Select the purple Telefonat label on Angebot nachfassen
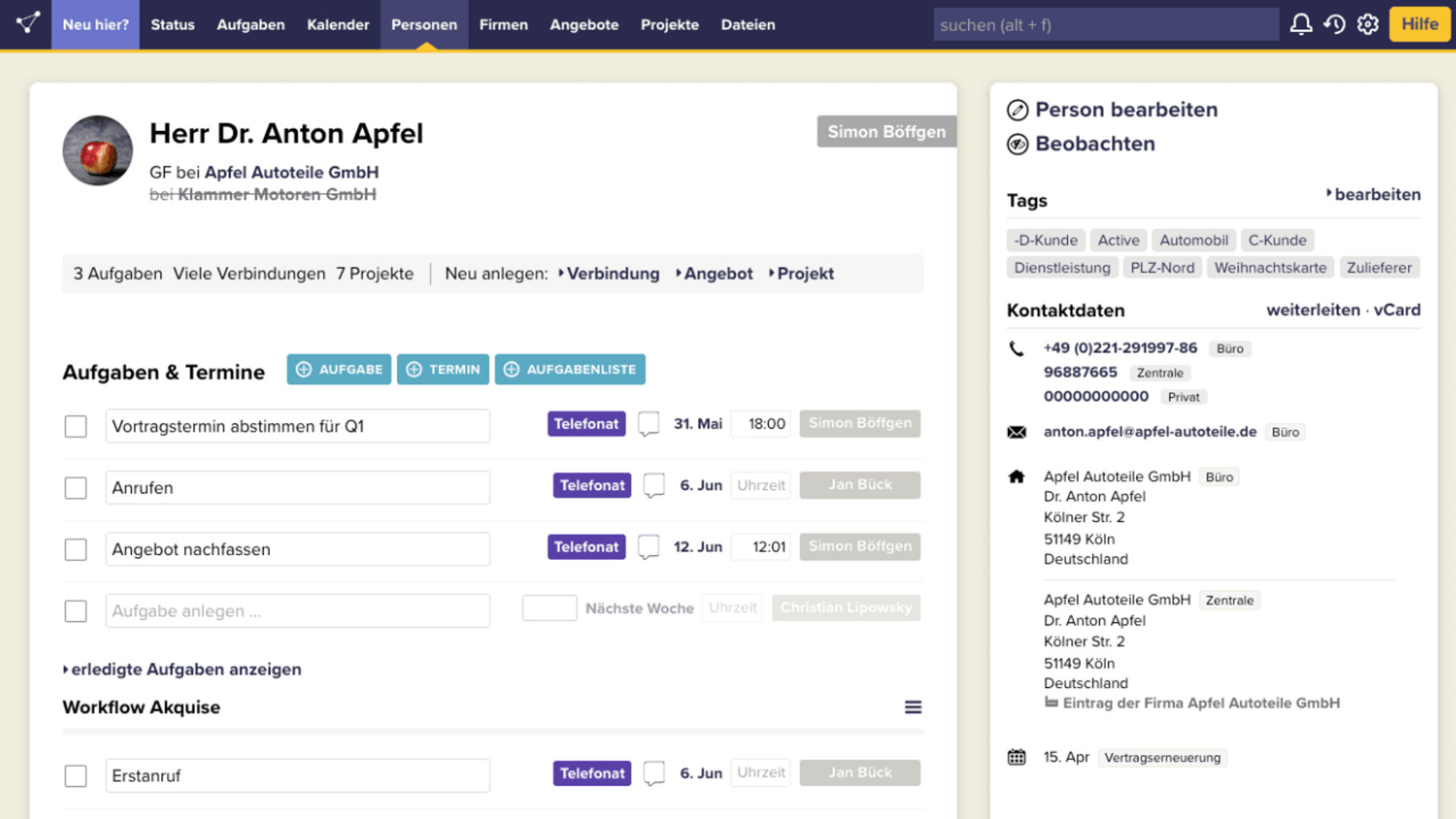 pos(586,547)
